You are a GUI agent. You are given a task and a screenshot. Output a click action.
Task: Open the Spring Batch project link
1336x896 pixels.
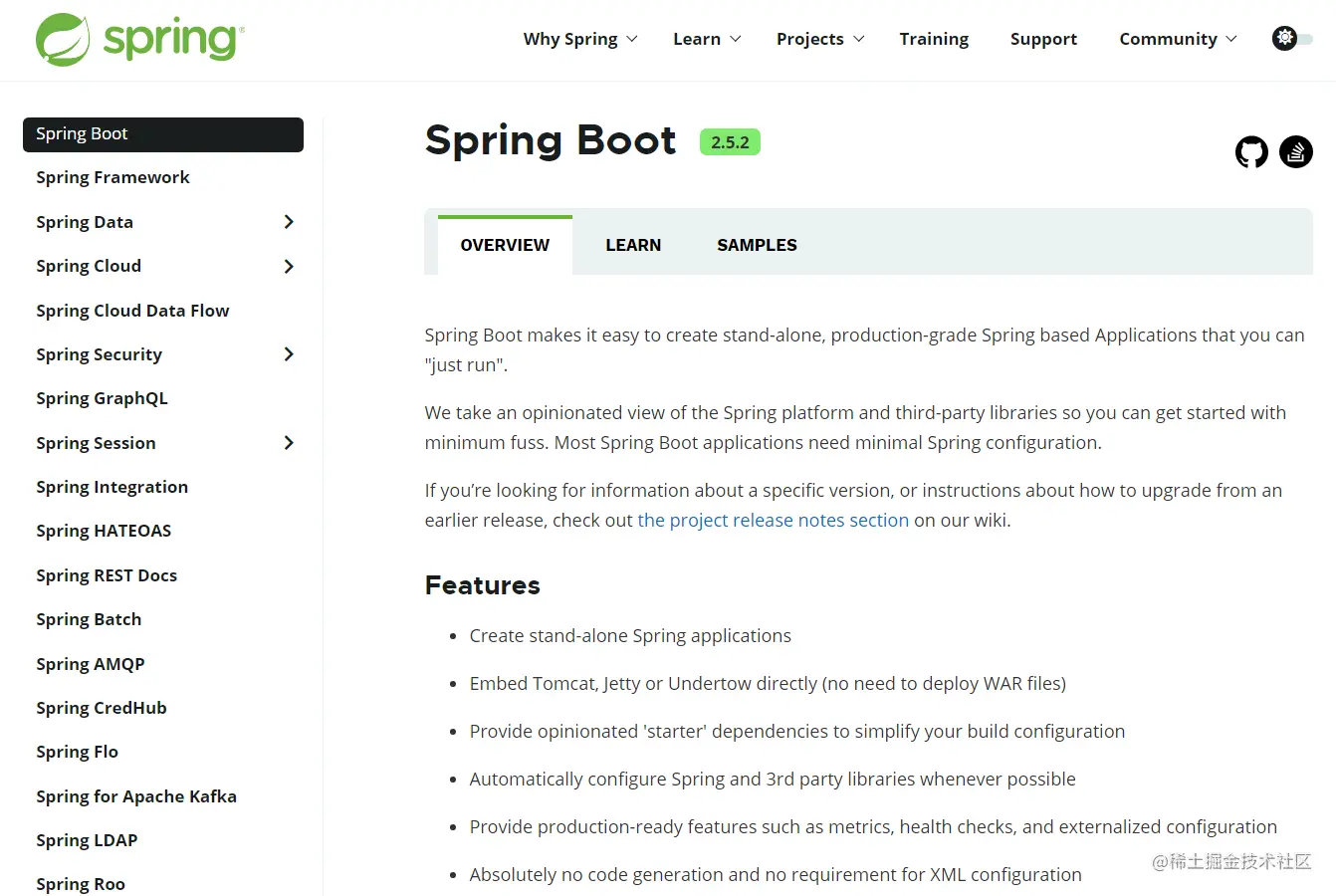click(89, 619)
